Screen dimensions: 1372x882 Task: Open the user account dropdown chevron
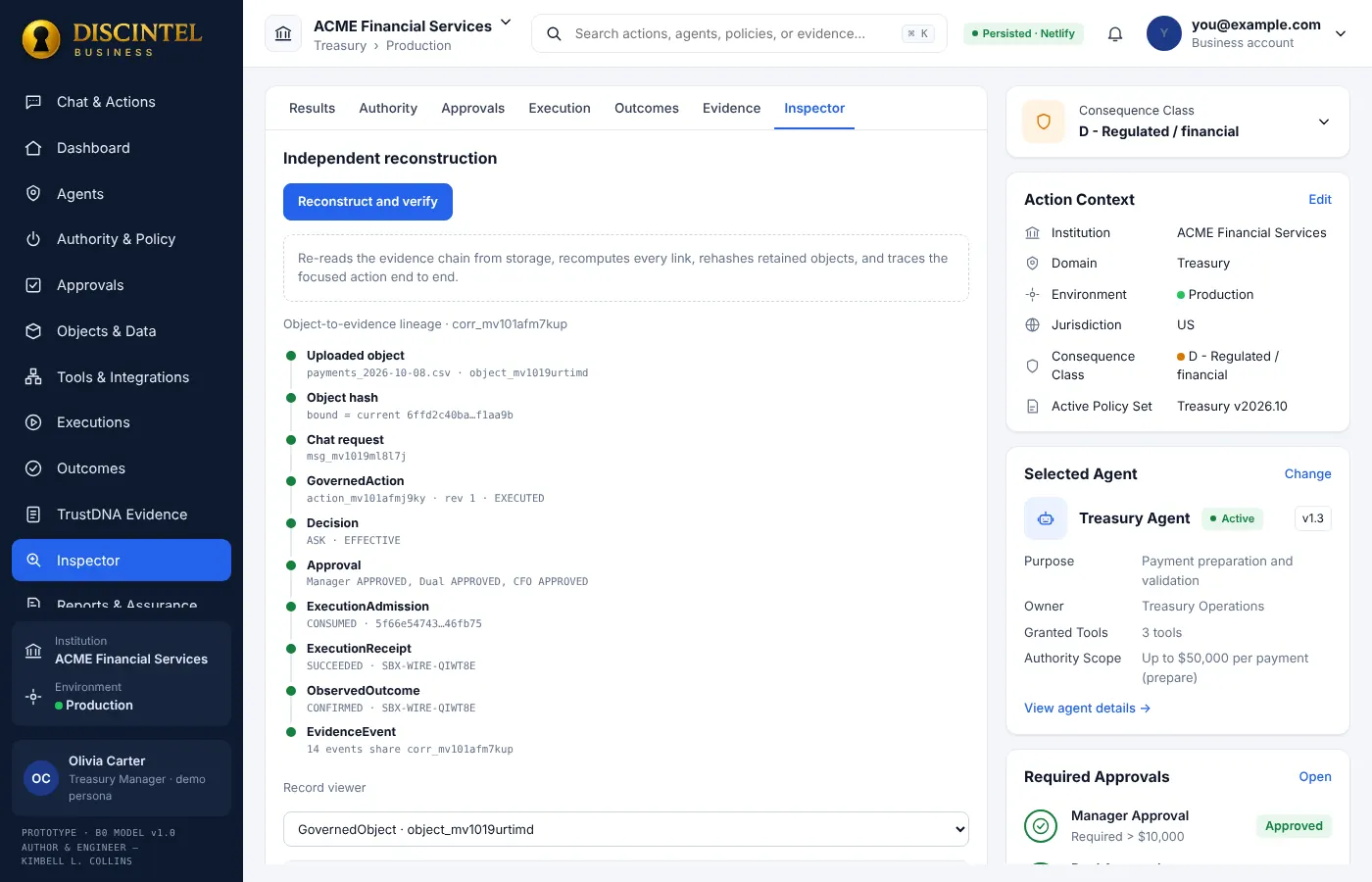[1341, 33]
